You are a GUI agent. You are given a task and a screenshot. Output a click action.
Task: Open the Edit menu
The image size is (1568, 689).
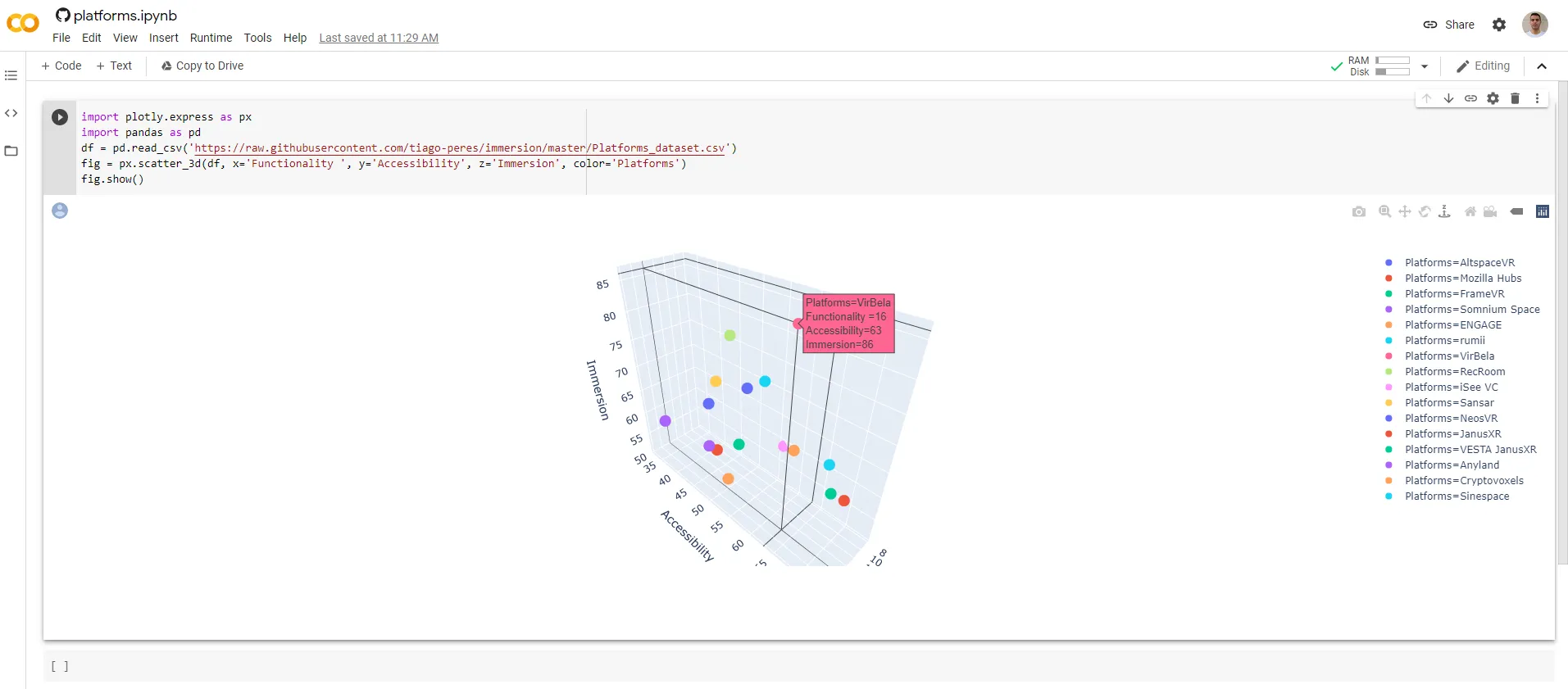pos(92,38)
